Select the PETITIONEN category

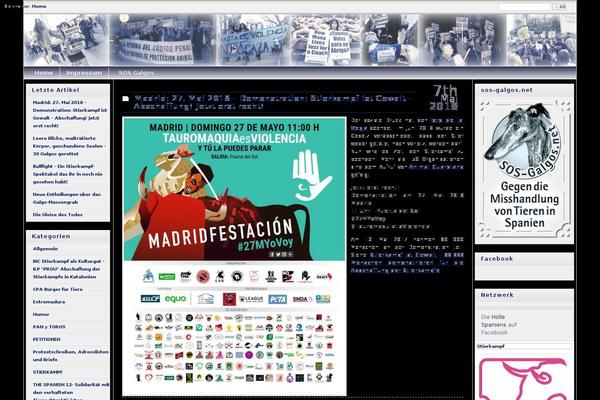coord(46,339)
